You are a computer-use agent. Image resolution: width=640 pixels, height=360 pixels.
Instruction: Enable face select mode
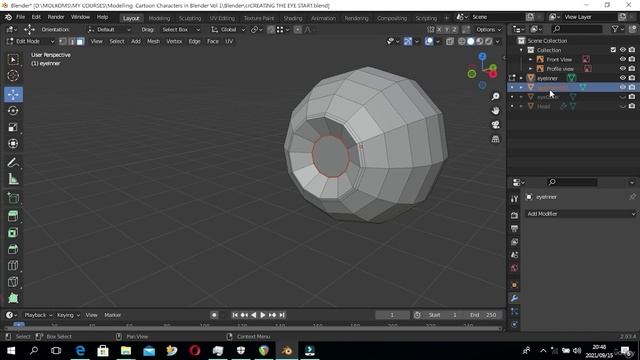80,41
